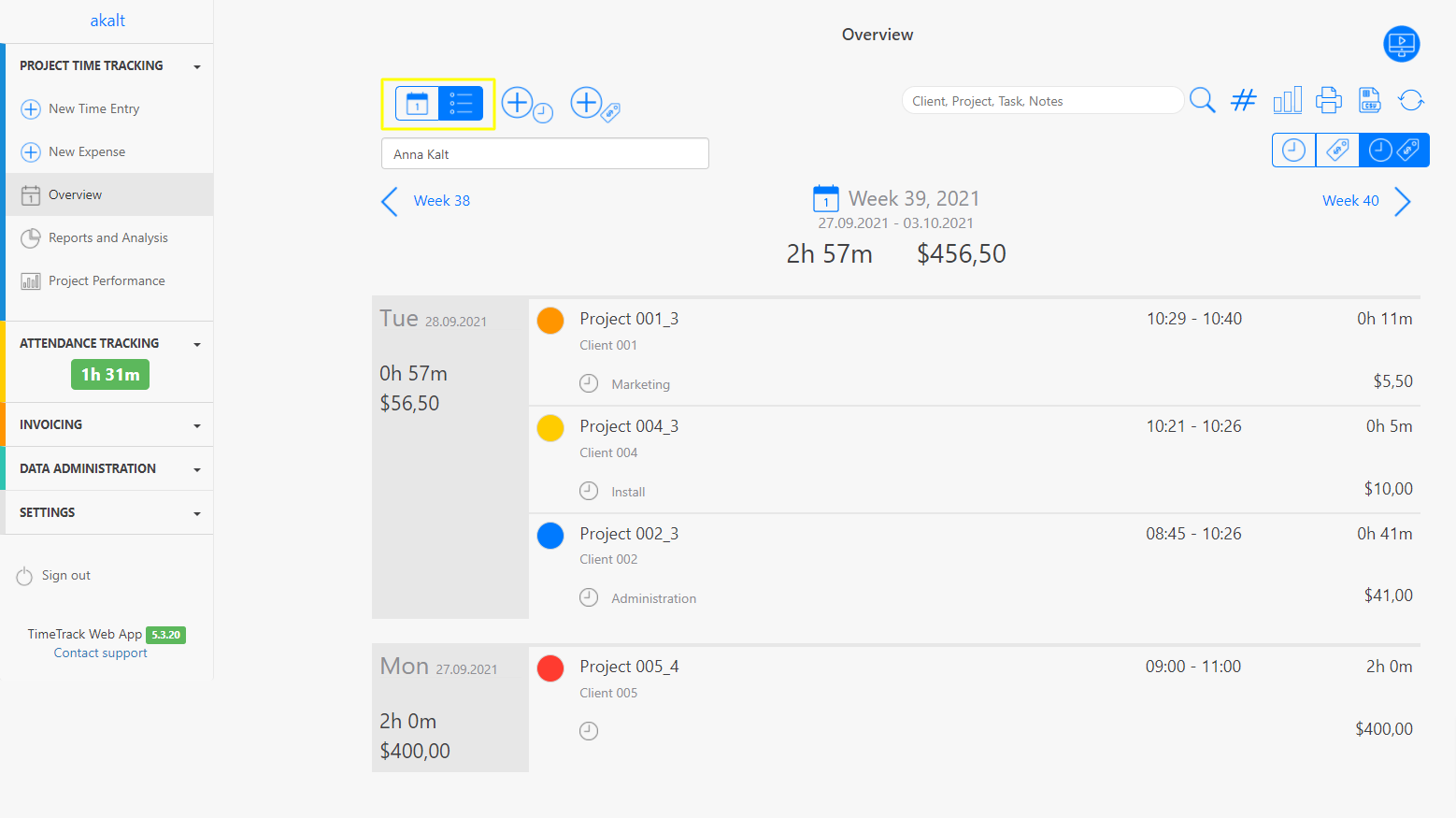Switch to Project Performance
Viewport: 1456px width, 818px height.
[107, 280]
